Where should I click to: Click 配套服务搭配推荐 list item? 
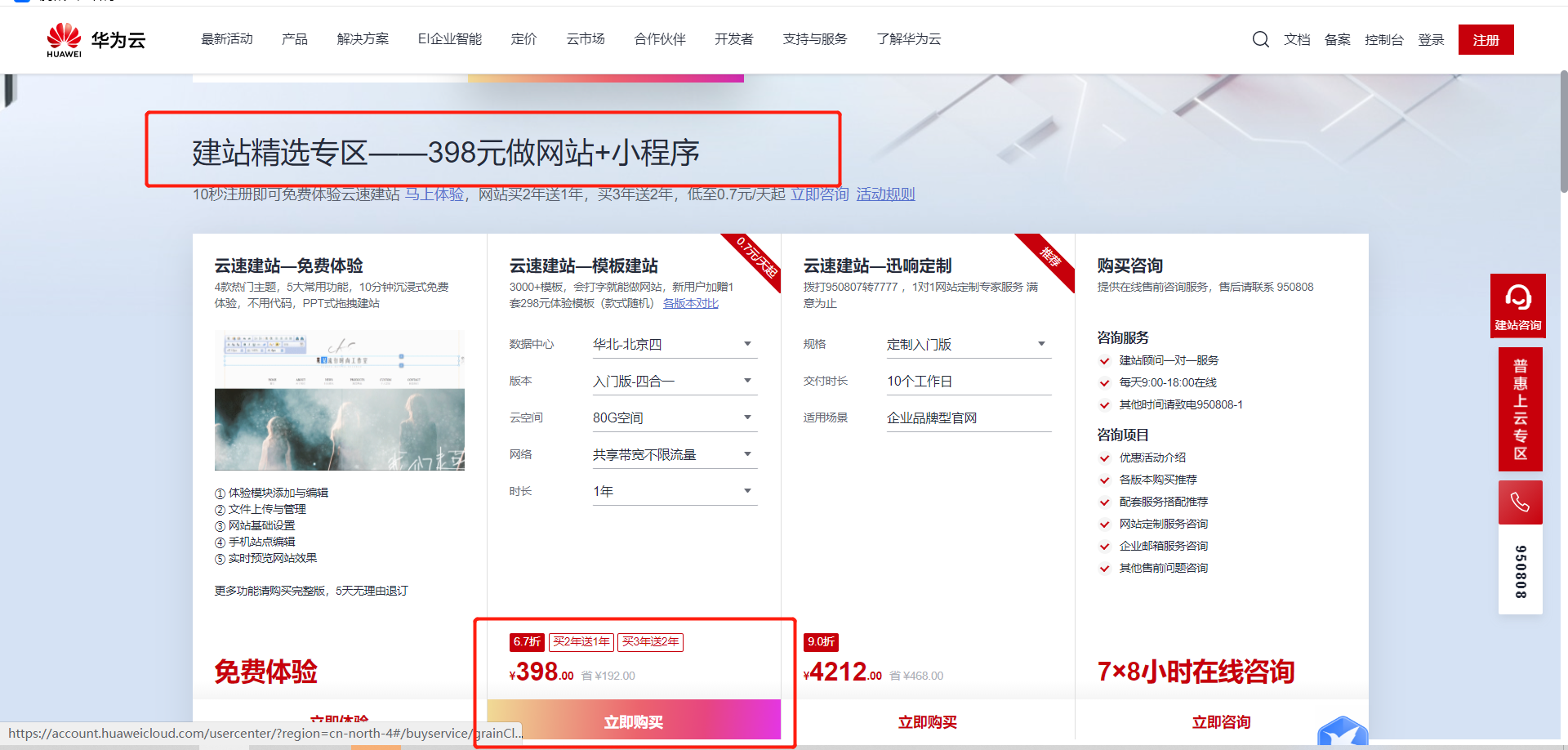point(1164,502)
